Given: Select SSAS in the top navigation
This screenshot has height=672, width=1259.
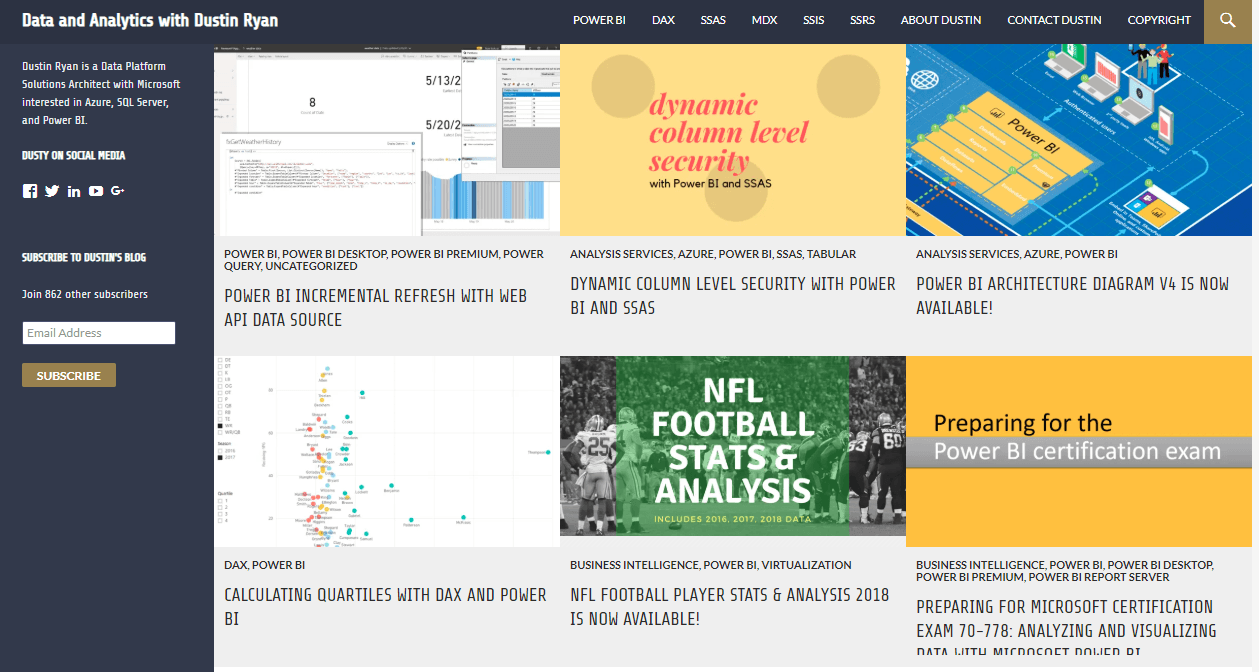Looking at the screenshot, I should point(713,20).
